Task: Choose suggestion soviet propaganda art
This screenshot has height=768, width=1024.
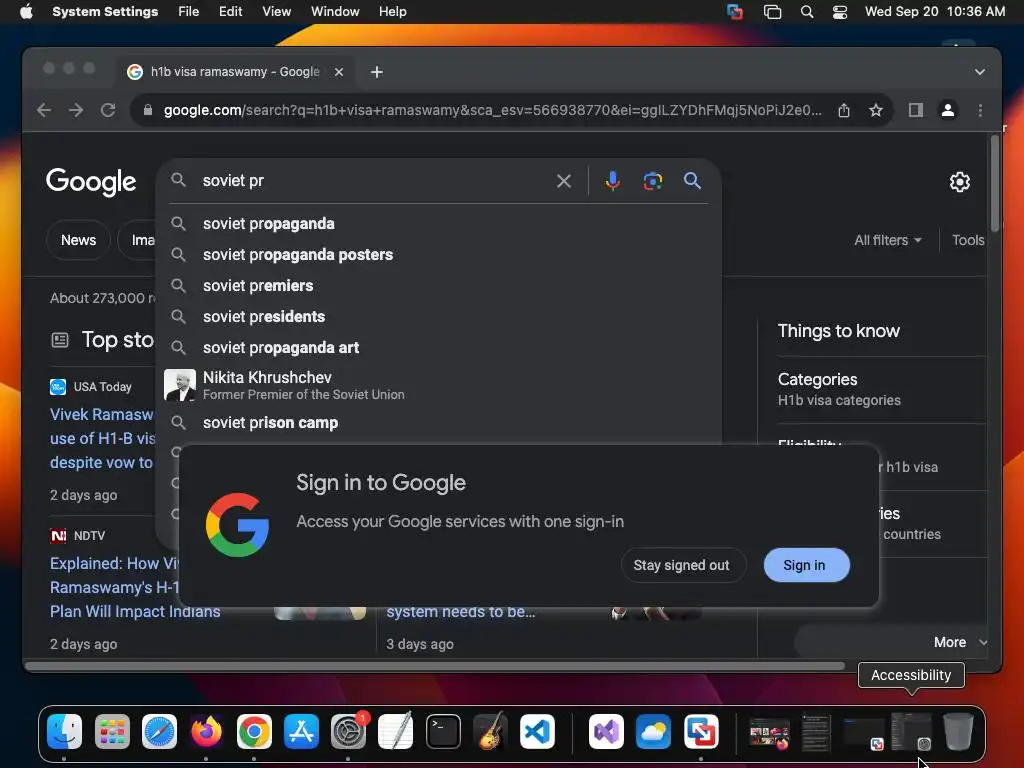Action: coord(438,347)
